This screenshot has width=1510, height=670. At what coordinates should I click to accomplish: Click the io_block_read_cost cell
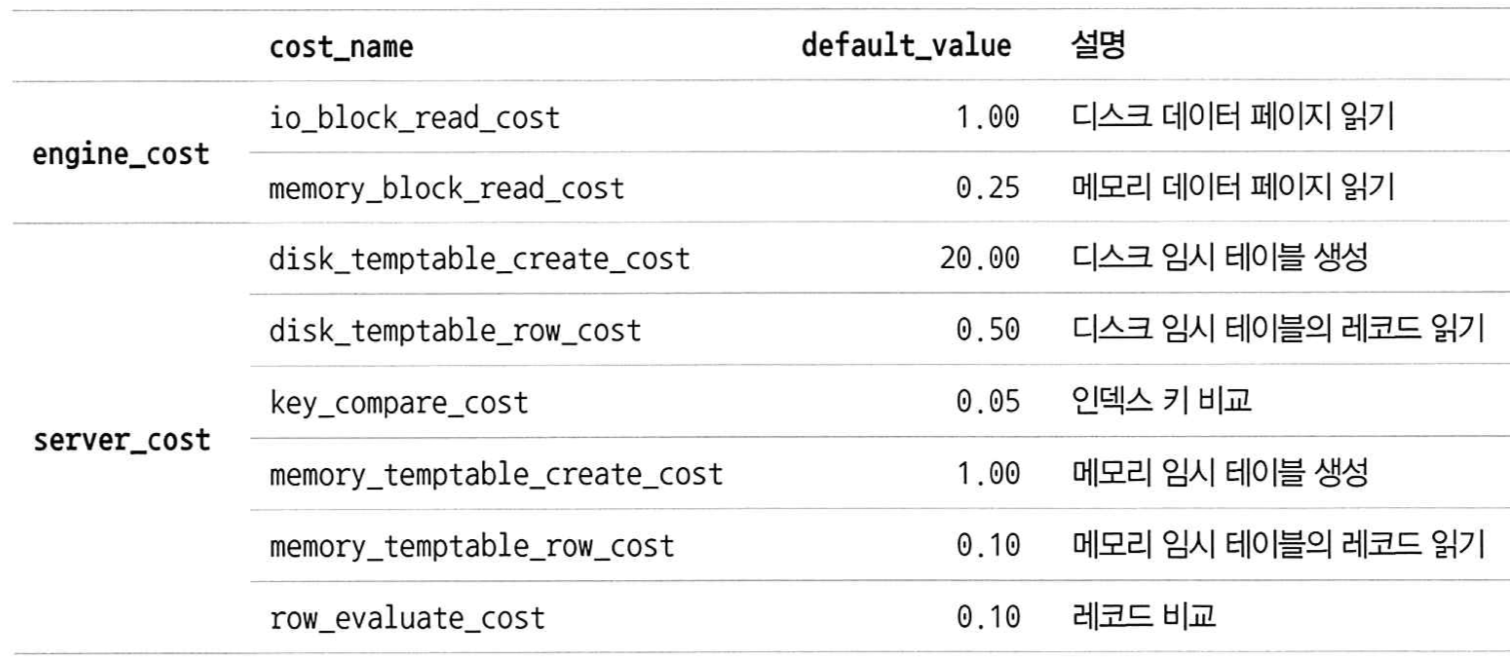pos(415,118)
